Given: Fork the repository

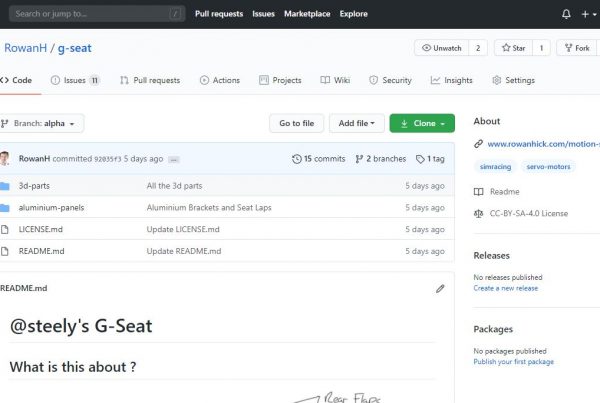Looking at the screenshot, I should pyautogui.click(x=577, y=48).
